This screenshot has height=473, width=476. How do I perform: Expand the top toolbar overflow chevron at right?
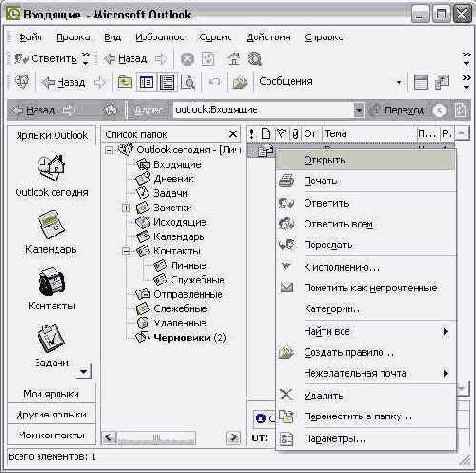click(x=467, y=59)
